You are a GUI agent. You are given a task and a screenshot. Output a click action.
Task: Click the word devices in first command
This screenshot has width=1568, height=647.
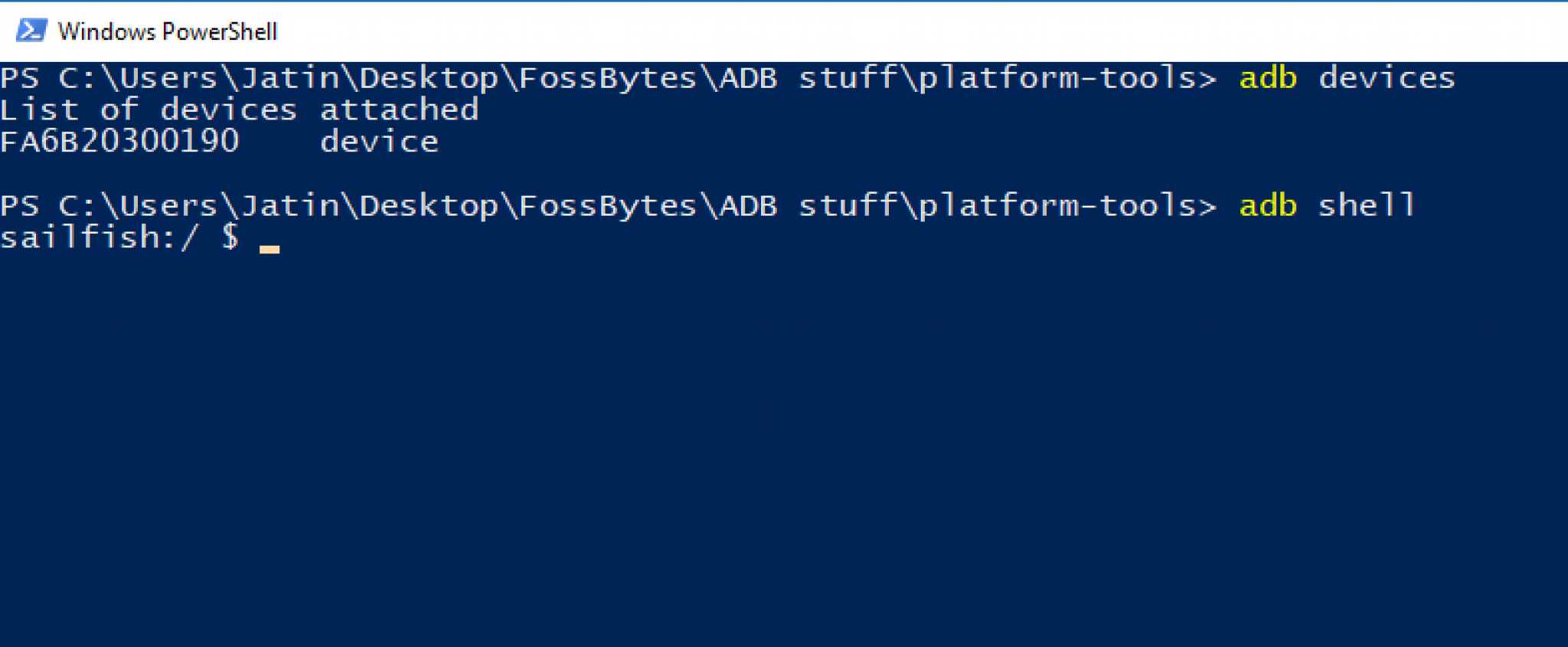(x=1386, y=78)
